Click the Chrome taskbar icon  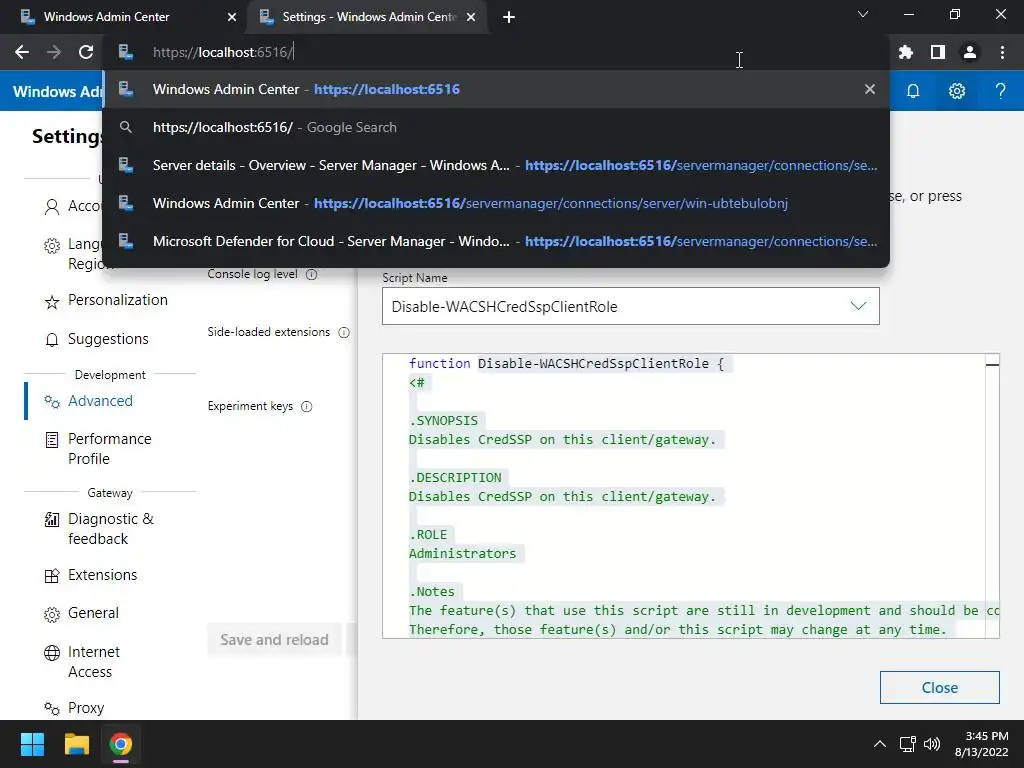121,744
